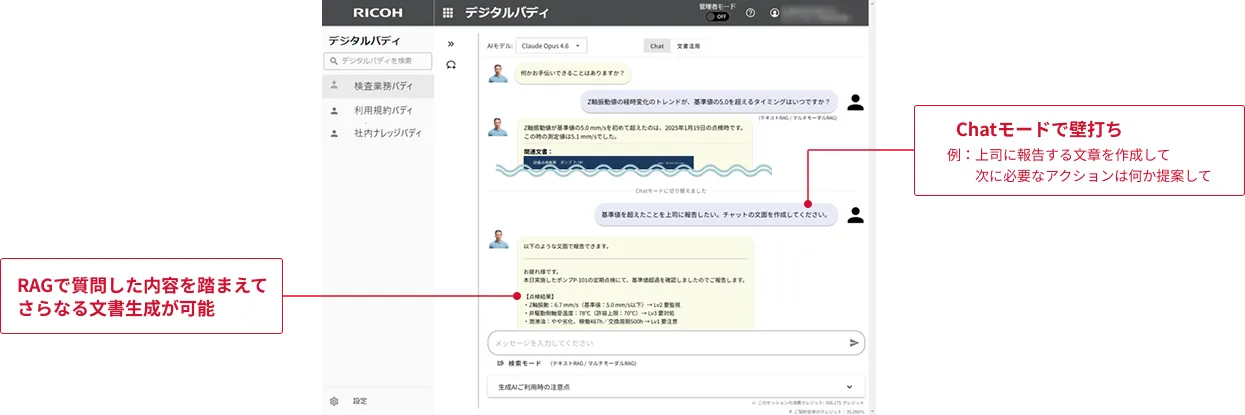Click the Chatモードに切り替えました notice
1245x415 pixels.
click(671, 190)
